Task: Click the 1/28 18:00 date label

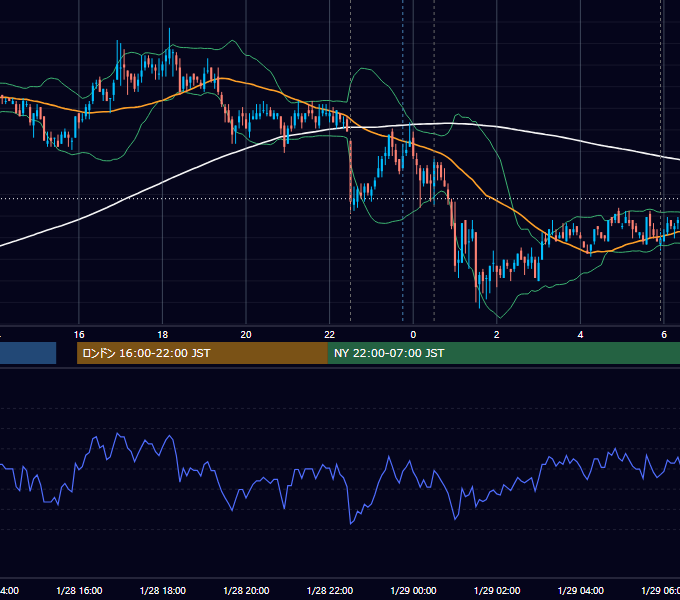Action: point(163,590)
